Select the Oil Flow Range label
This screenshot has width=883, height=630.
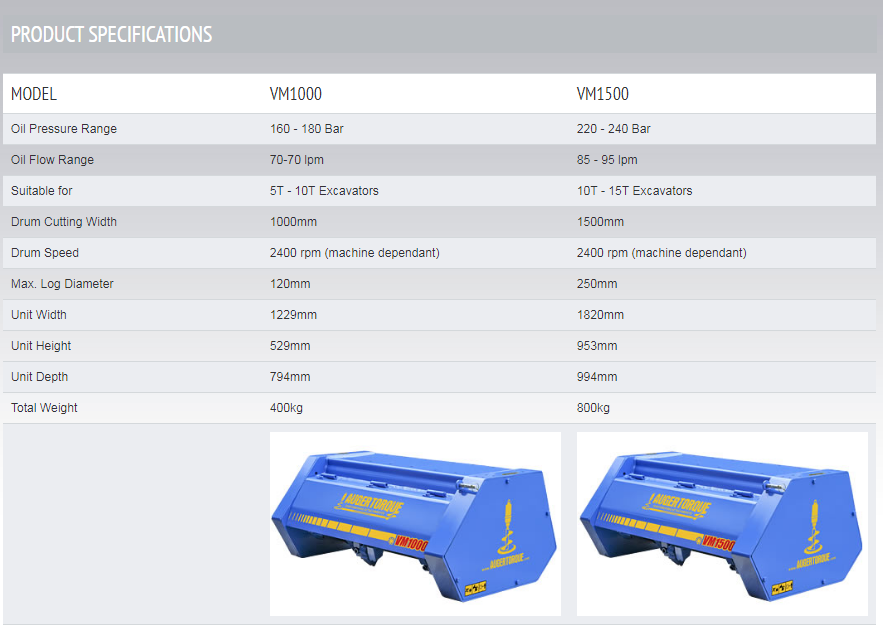tap(52, 160)
